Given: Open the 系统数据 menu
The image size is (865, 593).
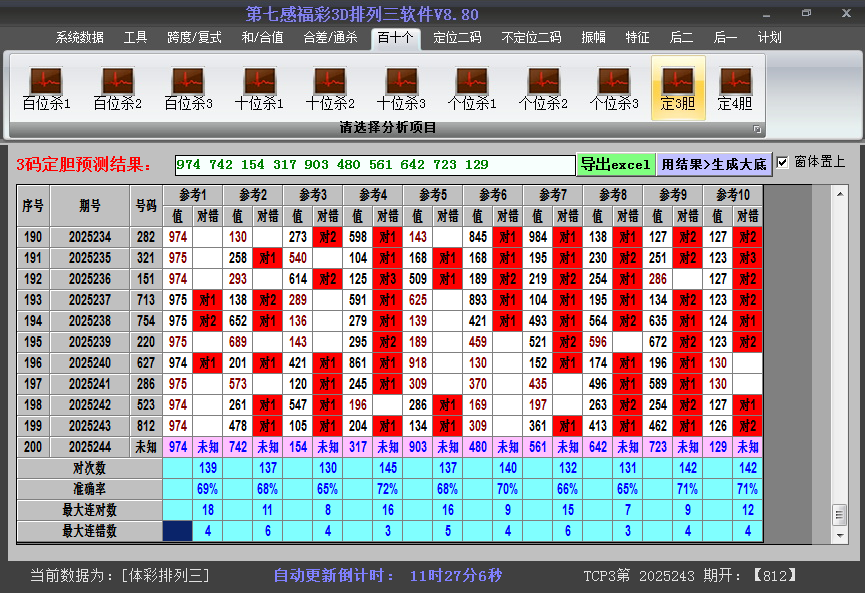Looking at the screenshot, I should pyautogui.click(x=80, y=37).
